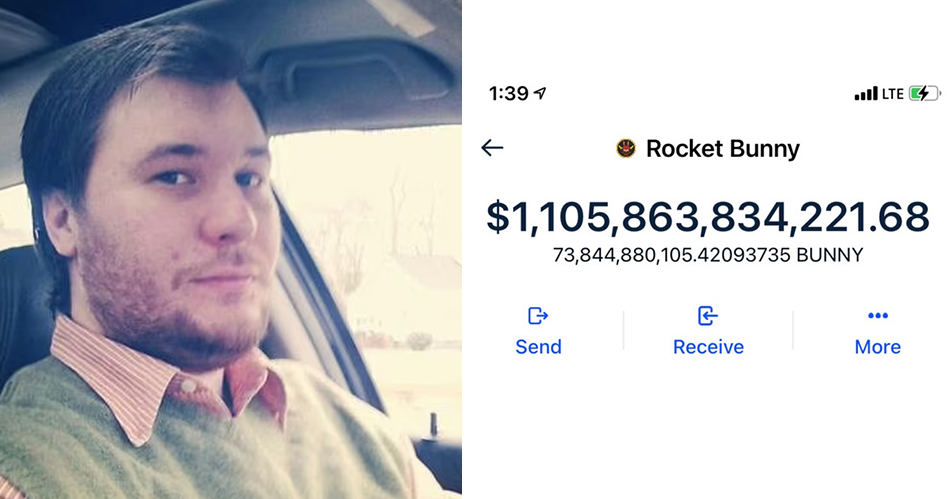The image size is (947, 499).
Task: Tap the cellular signal bars indicator
Action: pos(866,94)
